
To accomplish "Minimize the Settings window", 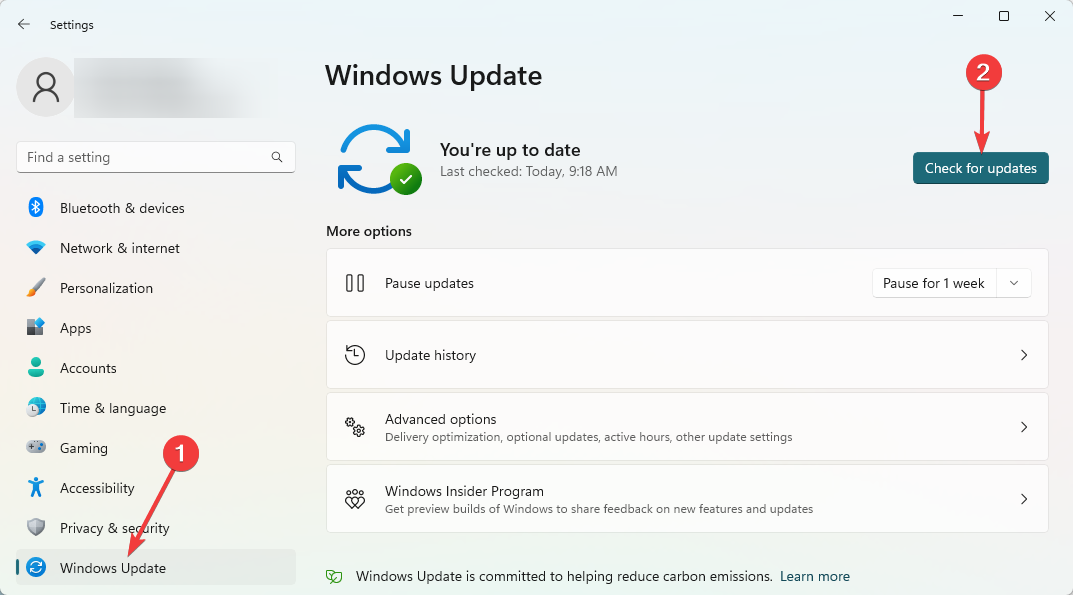I will pyautogui.click(x=958, y=16).
